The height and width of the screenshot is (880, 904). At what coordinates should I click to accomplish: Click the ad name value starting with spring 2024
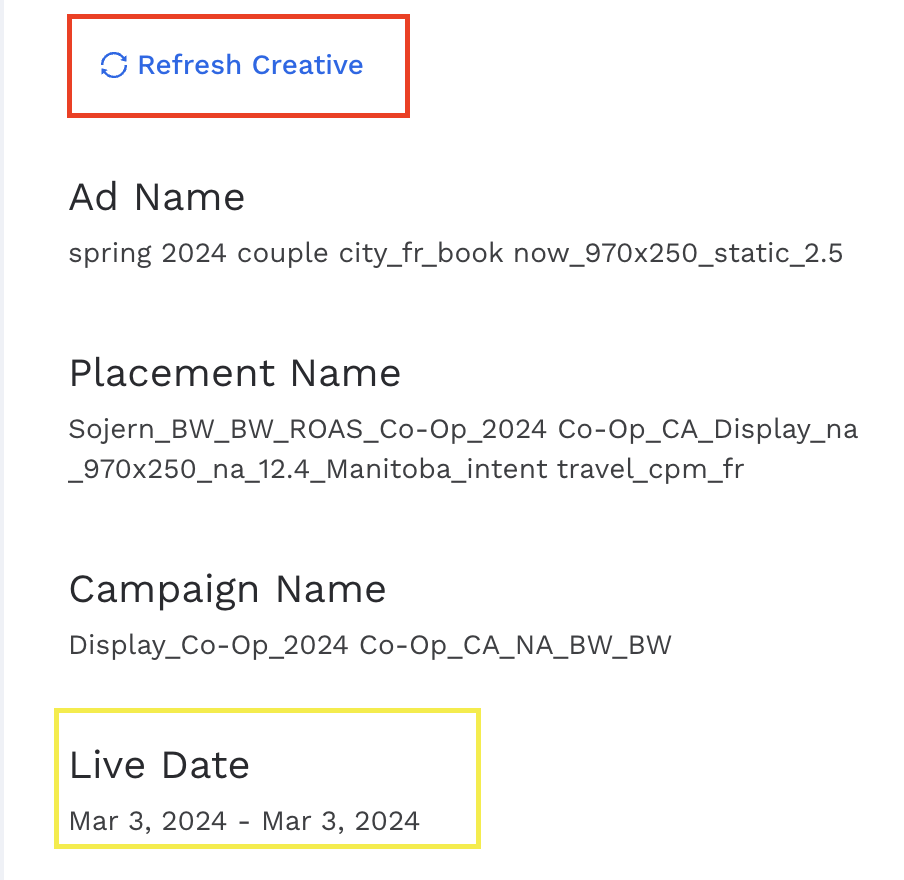point(455,253)
